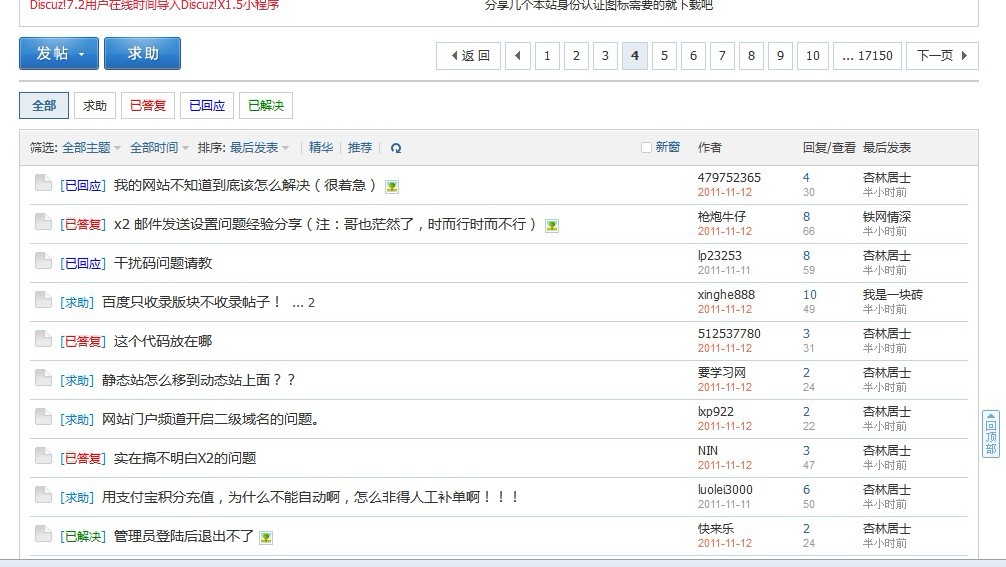Click the folder icon of the 干扰码问题请教 thread
This screenshot has height=567, width=1006.
click(43, 261)
